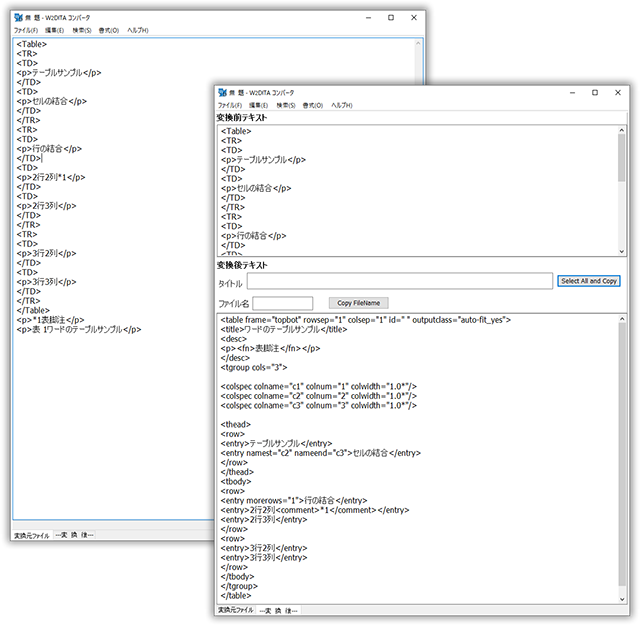The width and height of the screenshot is (640, 626).
Task: Focus the ファイル名 input field
Action: click(282, 303)
